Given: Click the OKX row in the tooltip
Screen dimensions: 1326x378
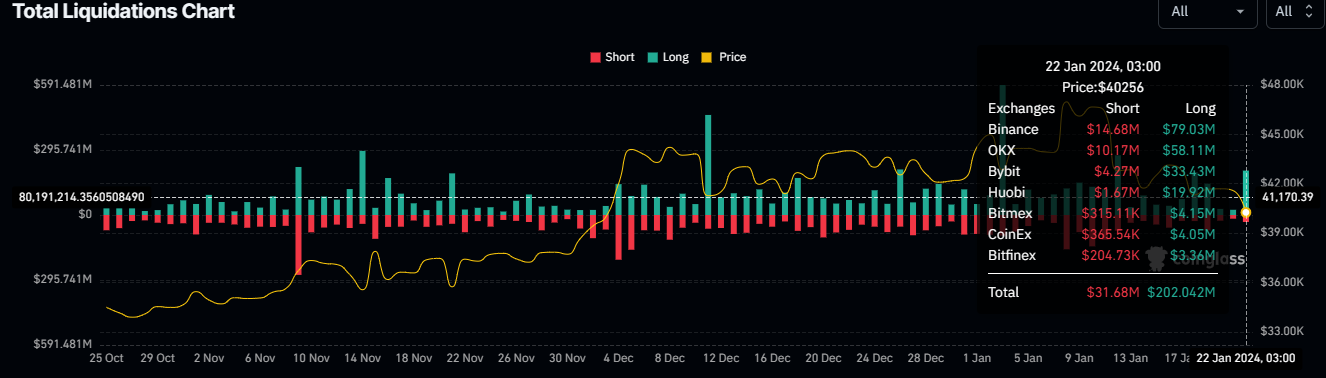Looking at the screenshot, I should coord(1102,150).
